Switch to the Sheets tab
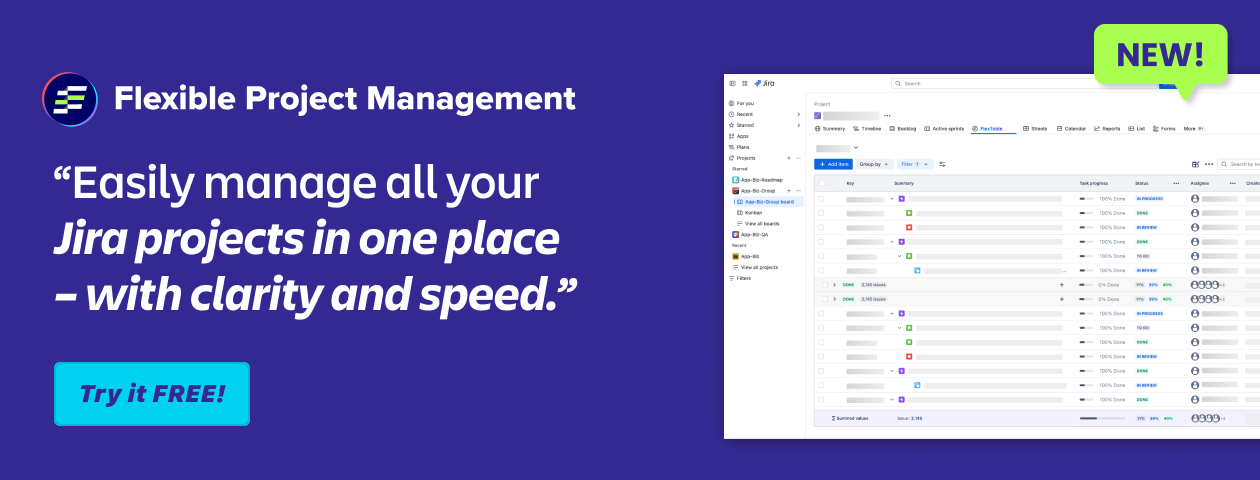 [1035, 129]
